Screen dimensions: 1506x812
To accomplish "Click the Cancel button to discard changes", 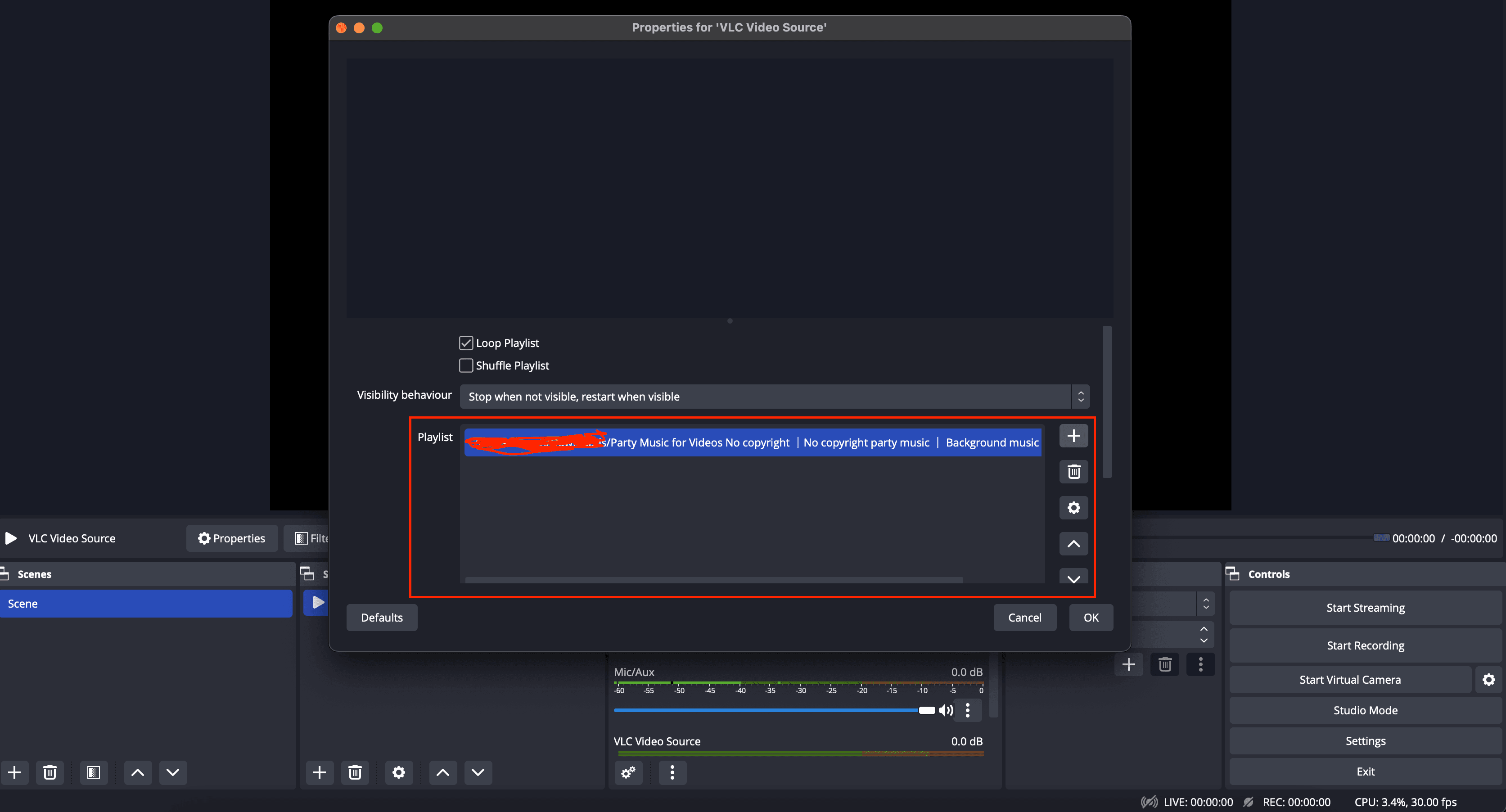I will [x=1025, y=617].
